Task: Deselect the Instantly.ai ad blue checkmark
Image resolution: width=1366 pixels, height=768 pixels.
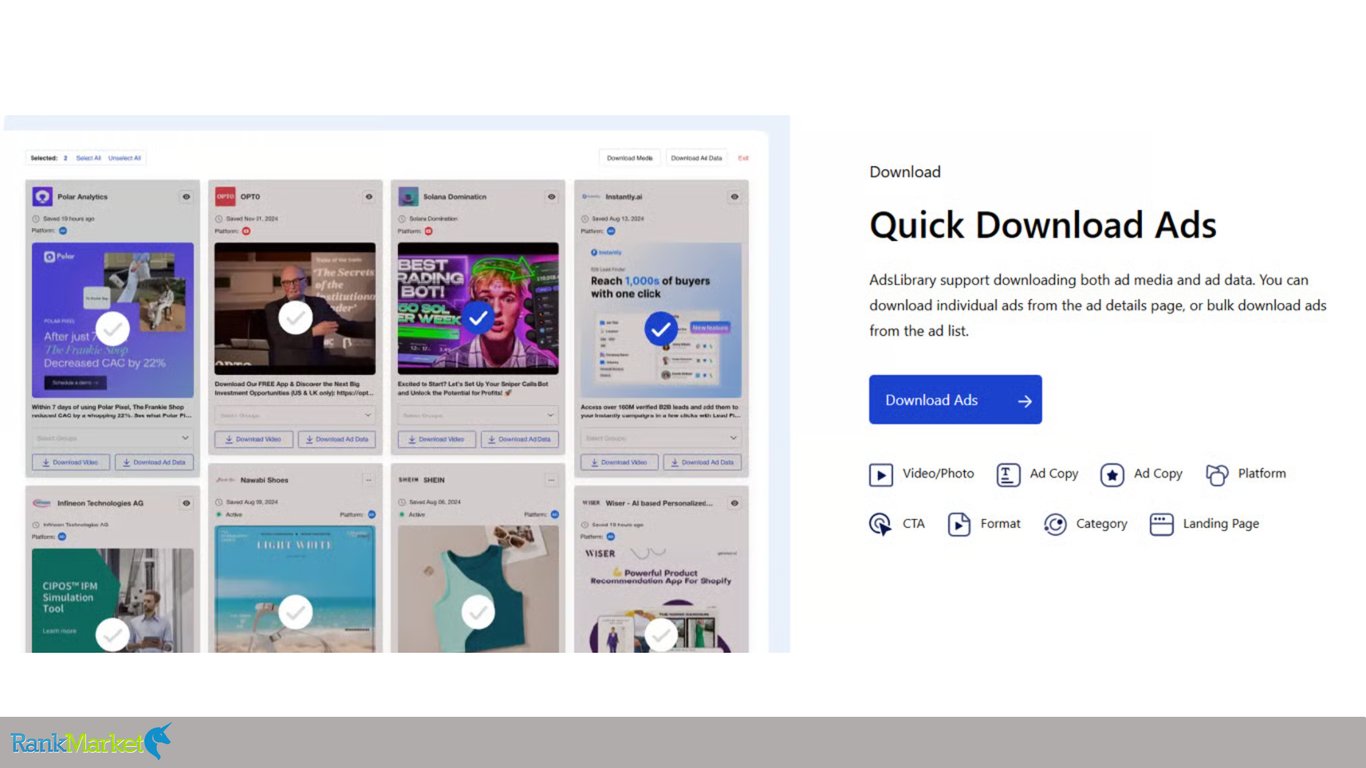Action: pyautogui.click(x=661, y=328)
